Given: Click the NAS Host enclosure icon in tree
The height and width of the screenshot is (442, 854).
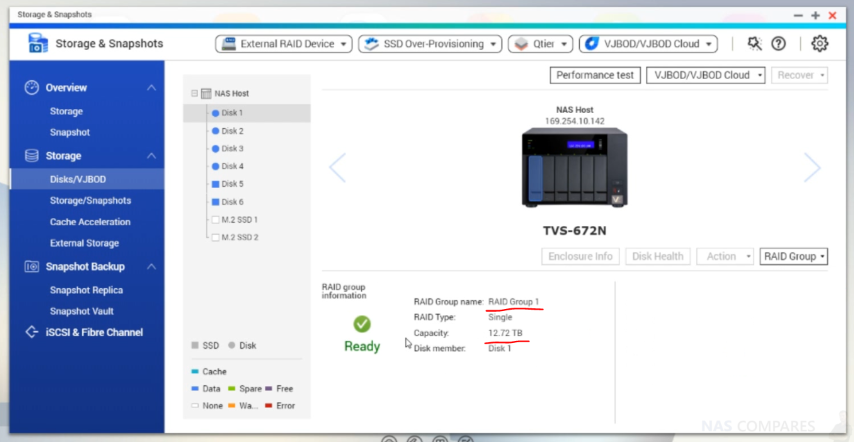Looking at the screenshot, I should point(206,94).
